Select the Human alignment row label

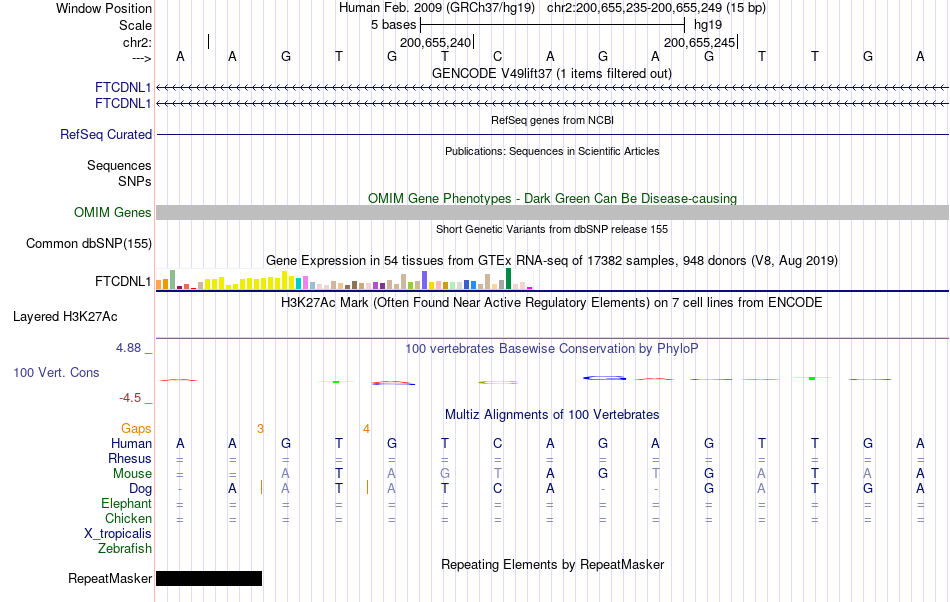pos(131,443)
